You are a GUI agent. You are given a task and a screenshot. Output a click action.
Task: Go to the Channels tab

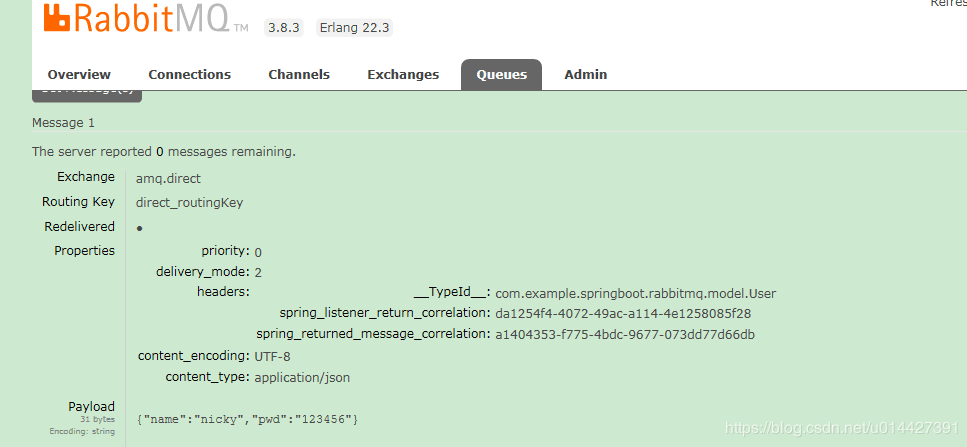click(x=299, y=75)
